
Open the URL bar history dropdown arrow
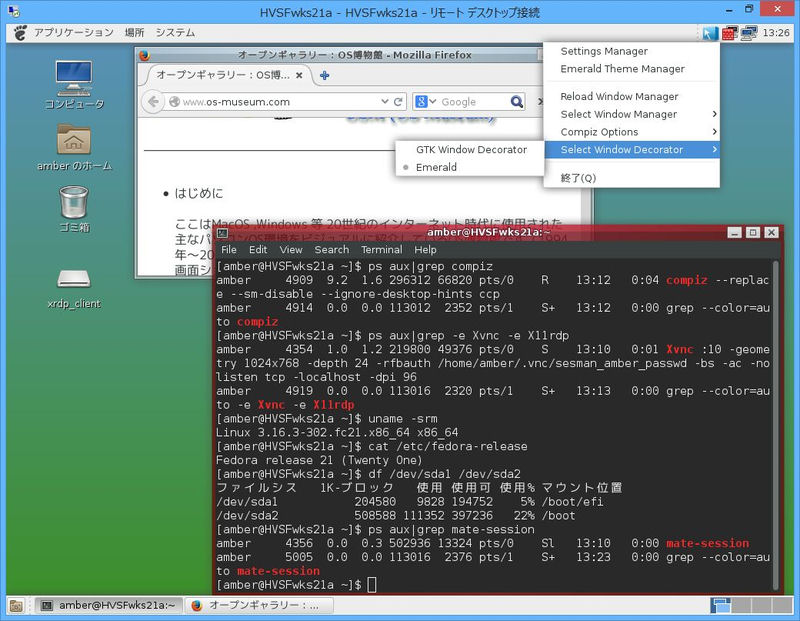coord(385,102)
